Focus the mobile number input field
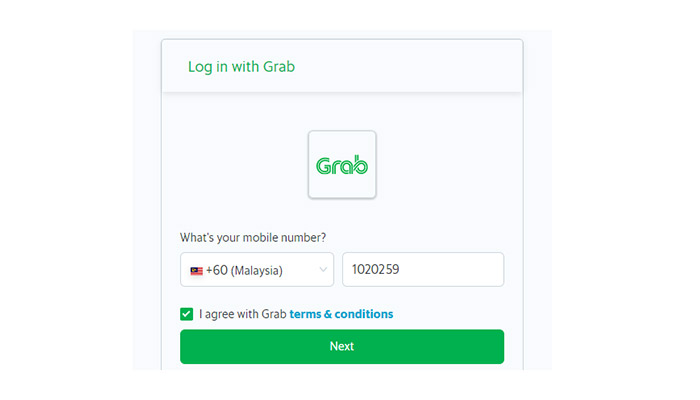Viewport: 700px width, 400px height. [x=423, y=270]
